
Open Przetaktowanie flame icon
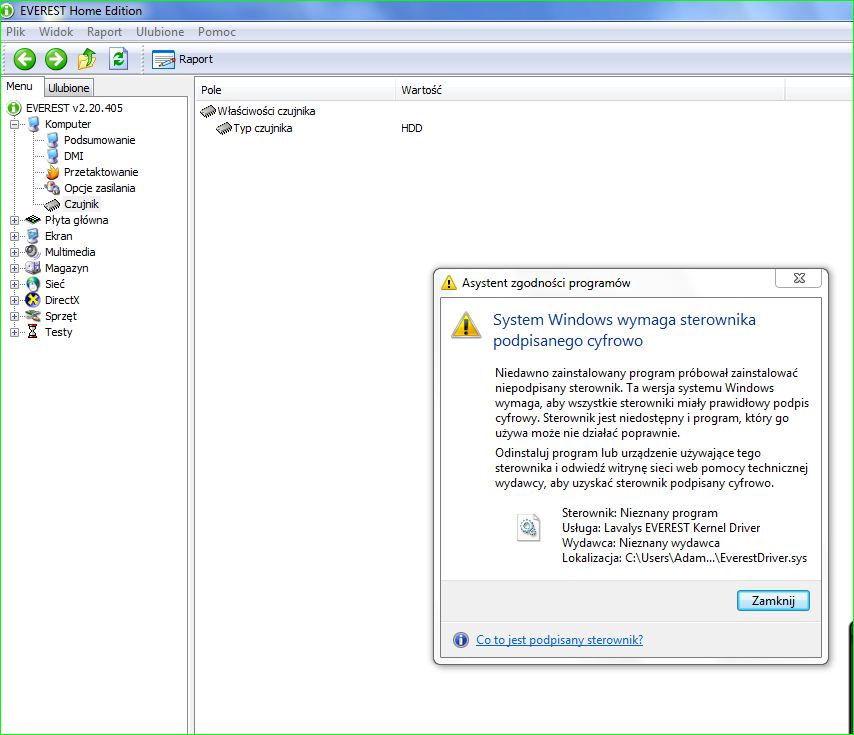(x=53, y=172)
